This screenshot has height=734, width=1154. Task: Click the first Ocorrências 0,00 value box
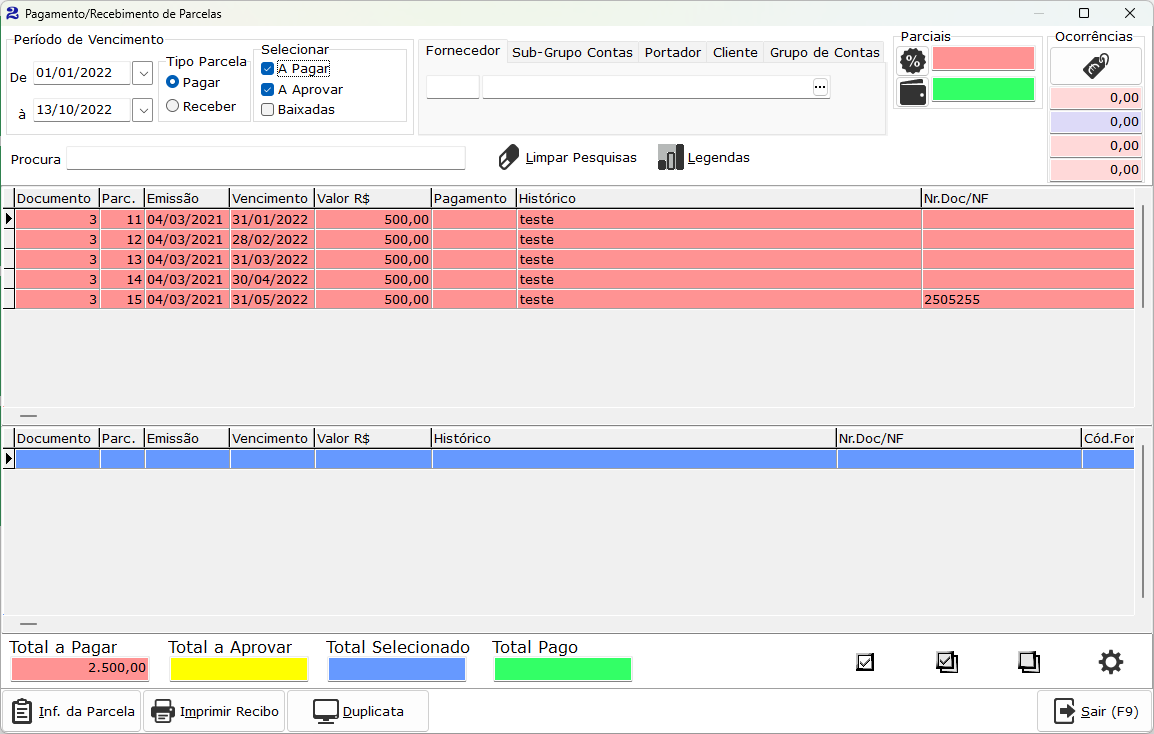tap(1096, 98)
